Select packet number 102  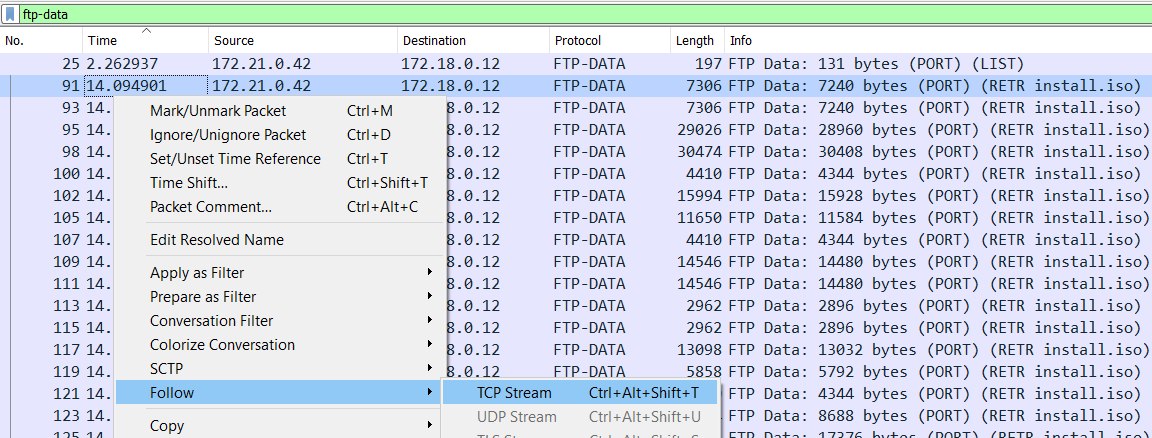[66, 196]
